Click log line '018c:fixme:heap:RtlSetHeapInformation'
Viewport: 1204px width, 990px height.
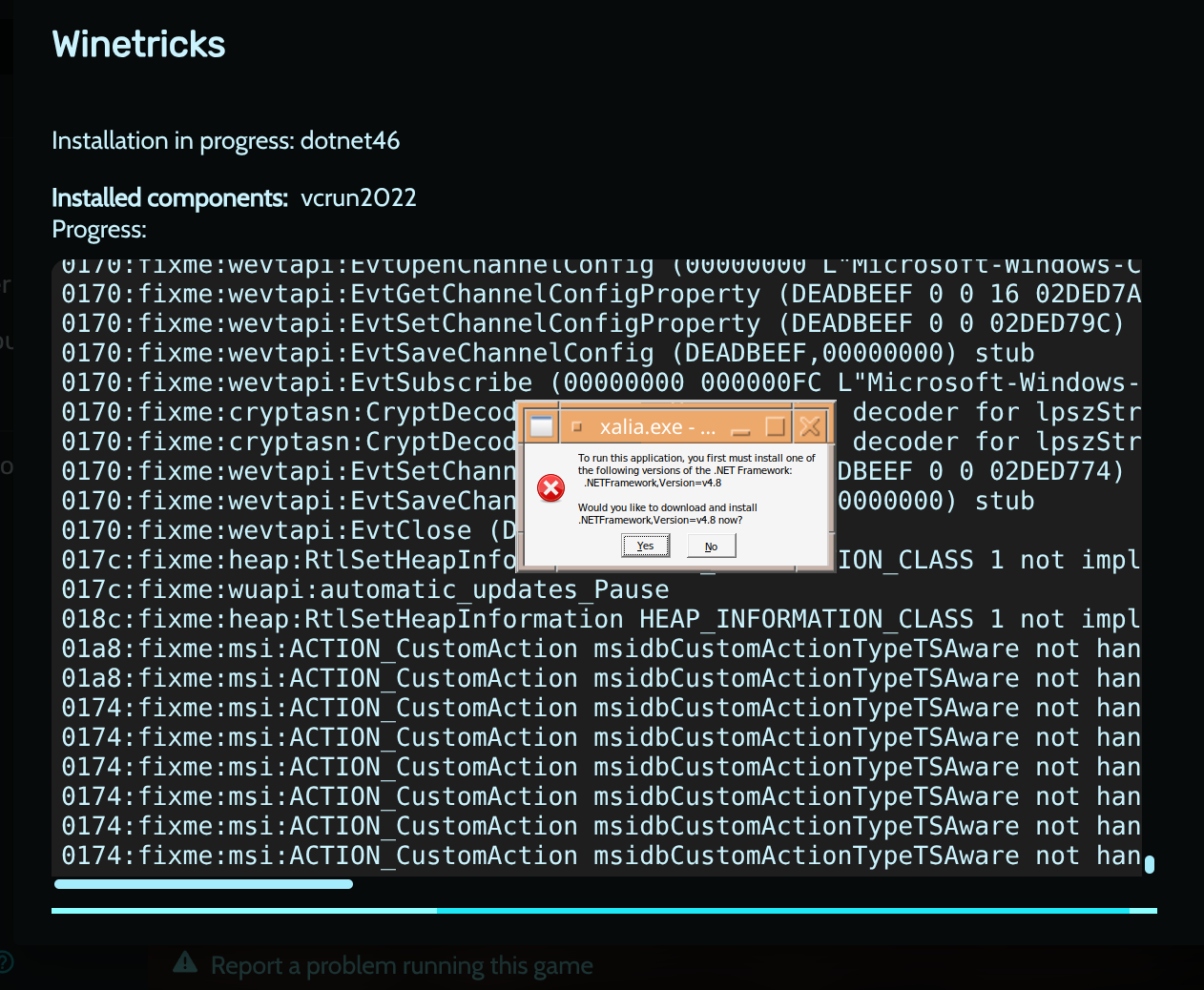(601, 619)
